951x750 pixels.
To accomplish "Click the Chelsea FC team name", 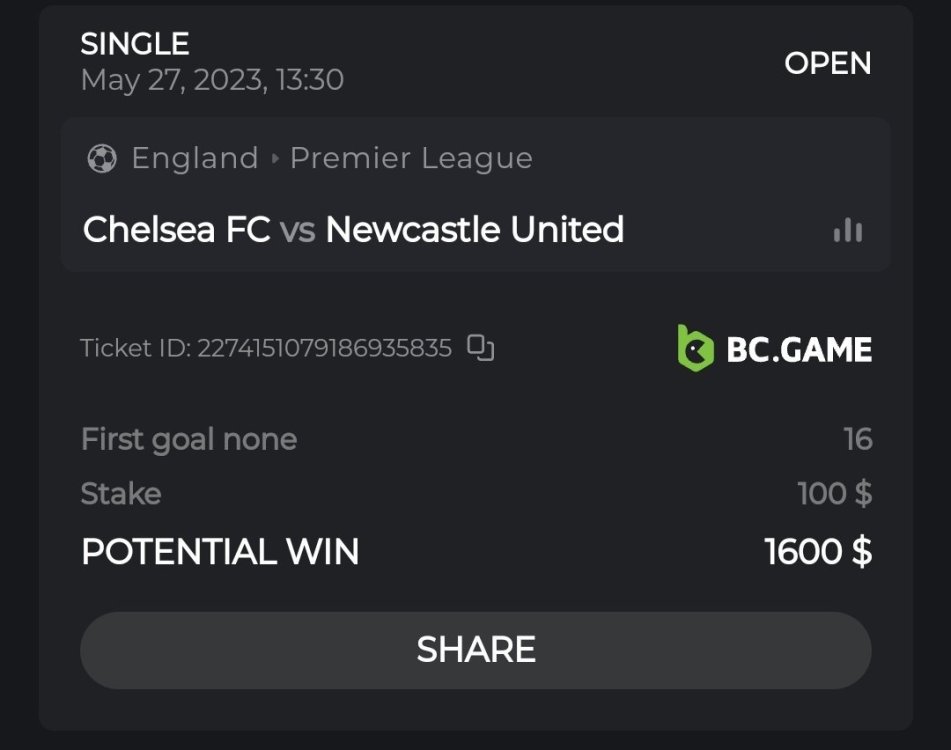I will [x=176, y=230].
